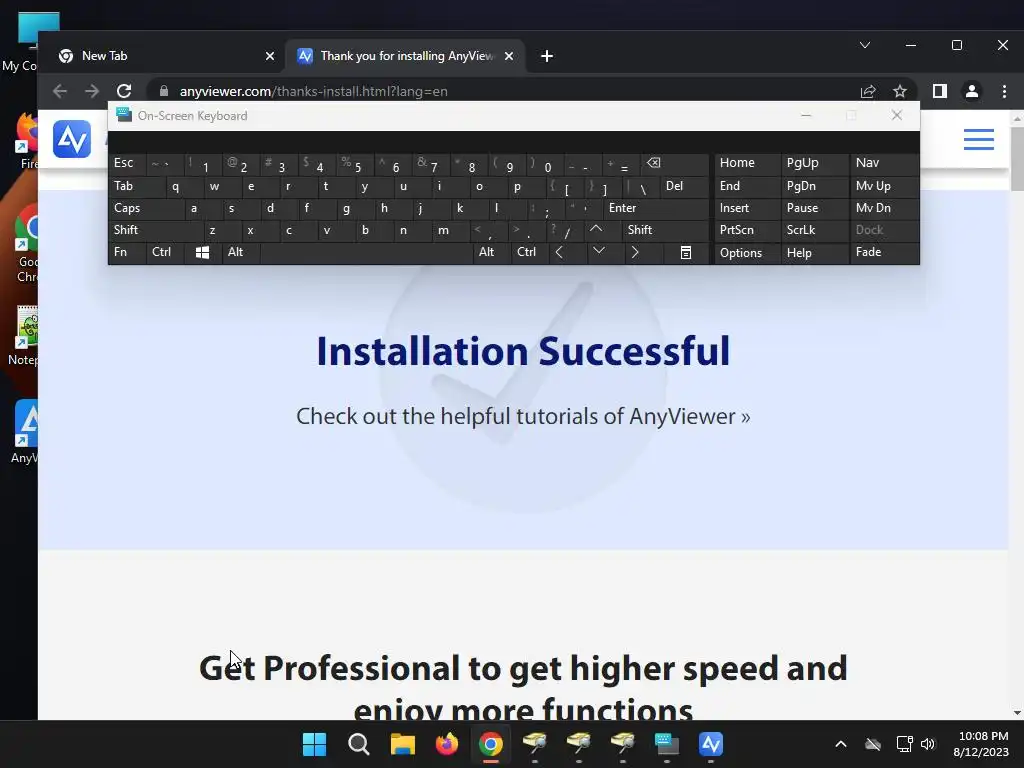The width and height of the screenshot is (1024, 768).
Task: Open AnyViewer from the taskbar
Action: pyautogui.click(x=711, y=744)
